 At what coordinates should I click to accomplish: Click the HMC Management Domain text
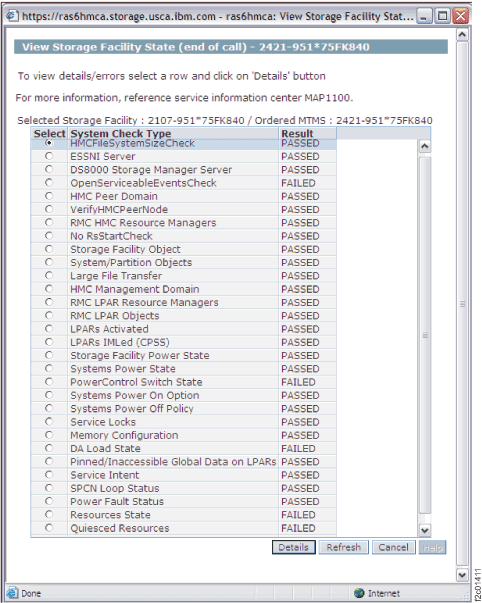tap(135, 289)
